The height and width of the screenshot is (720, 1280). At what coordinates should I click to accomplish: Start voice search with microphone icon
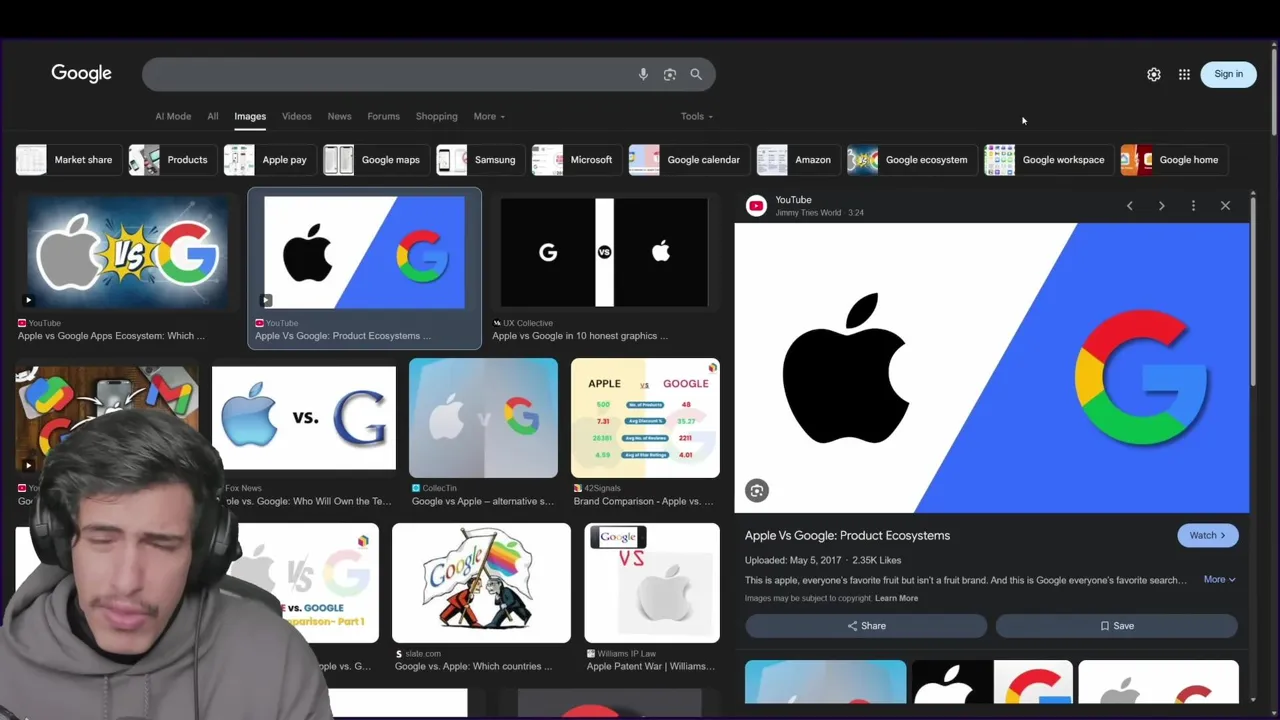pyautogui.click(x=643, y=74)
